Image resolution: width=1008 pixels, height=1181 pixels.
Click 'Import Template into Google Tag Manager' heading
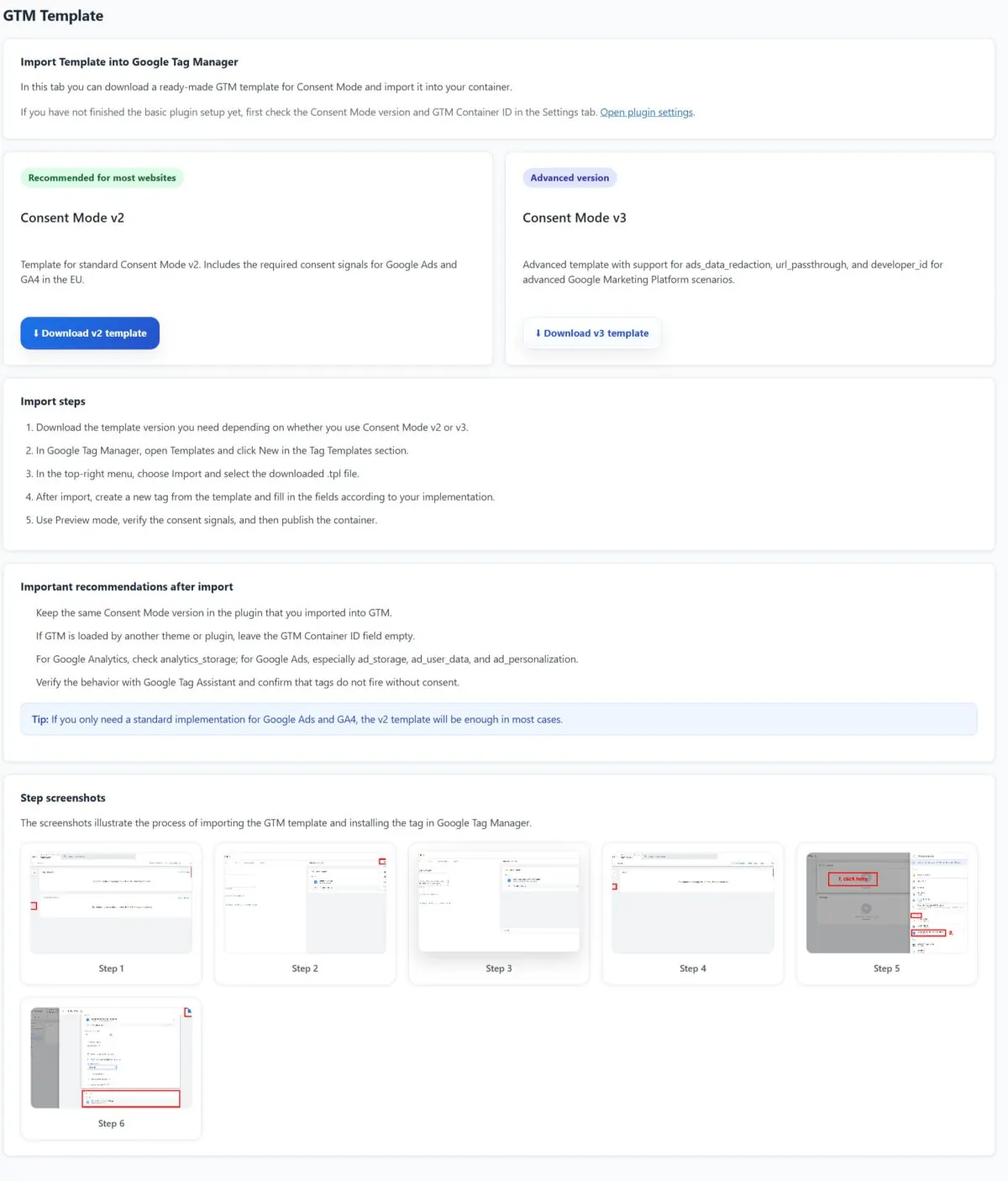point(129,62)
